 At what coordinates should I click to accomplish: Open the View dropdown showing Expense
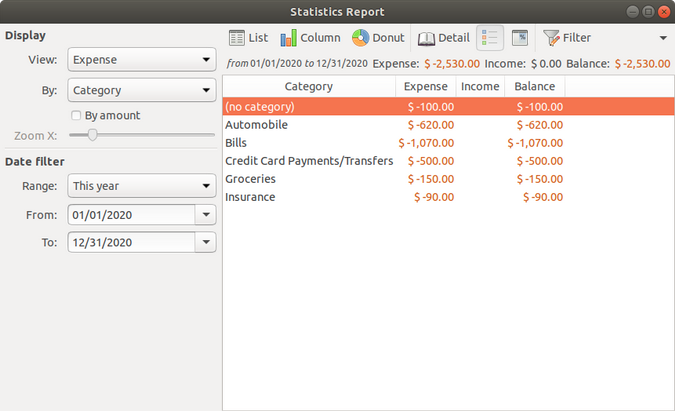[x=141, y=60]
